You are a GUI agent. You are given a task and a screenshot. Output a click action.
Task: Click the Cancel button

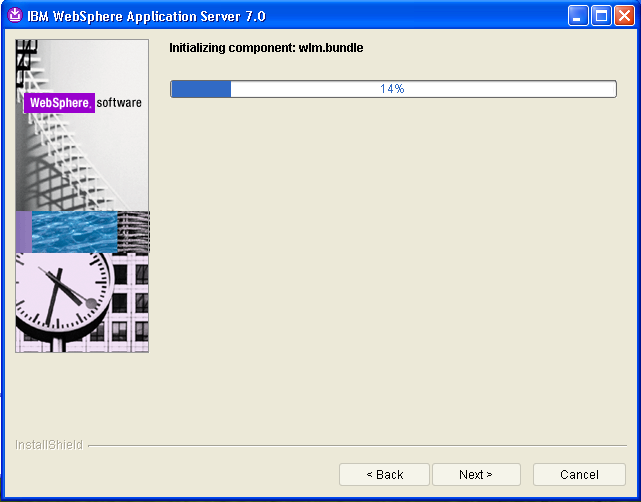click(x=579, y=475)
